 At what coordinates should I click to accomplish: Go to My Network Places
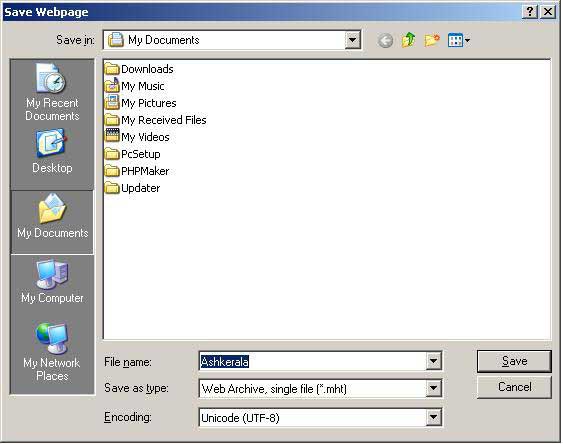52,352
